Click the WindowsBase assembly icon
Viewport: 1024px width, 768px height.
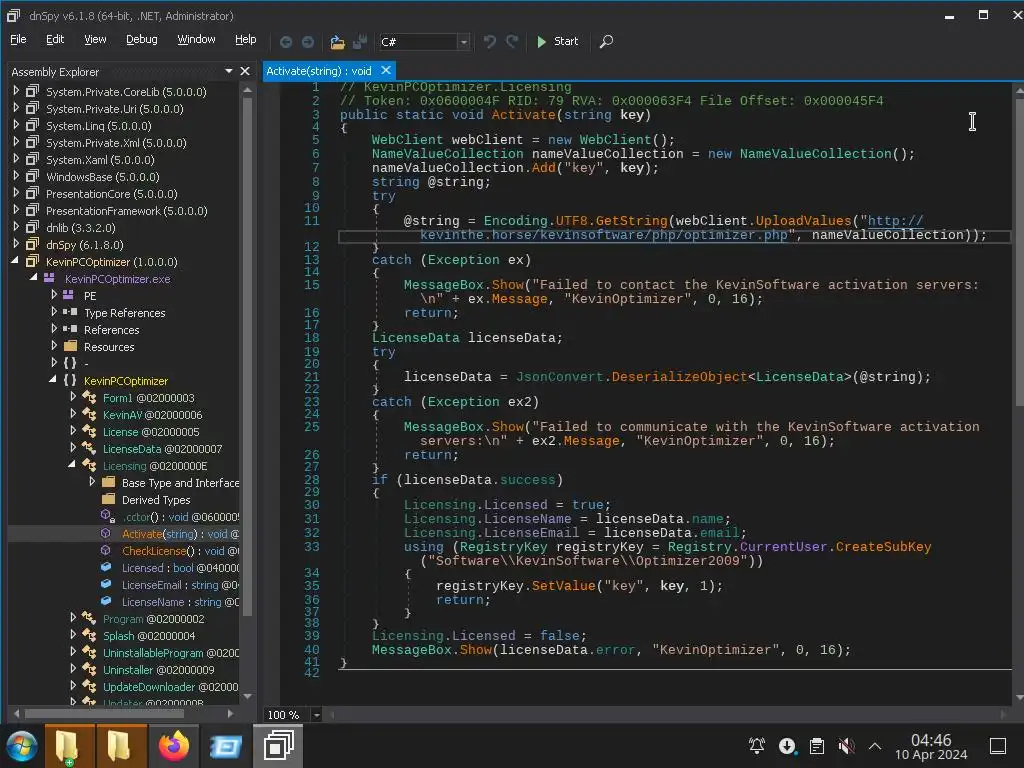pyautogui.click(x=32, y=176)
